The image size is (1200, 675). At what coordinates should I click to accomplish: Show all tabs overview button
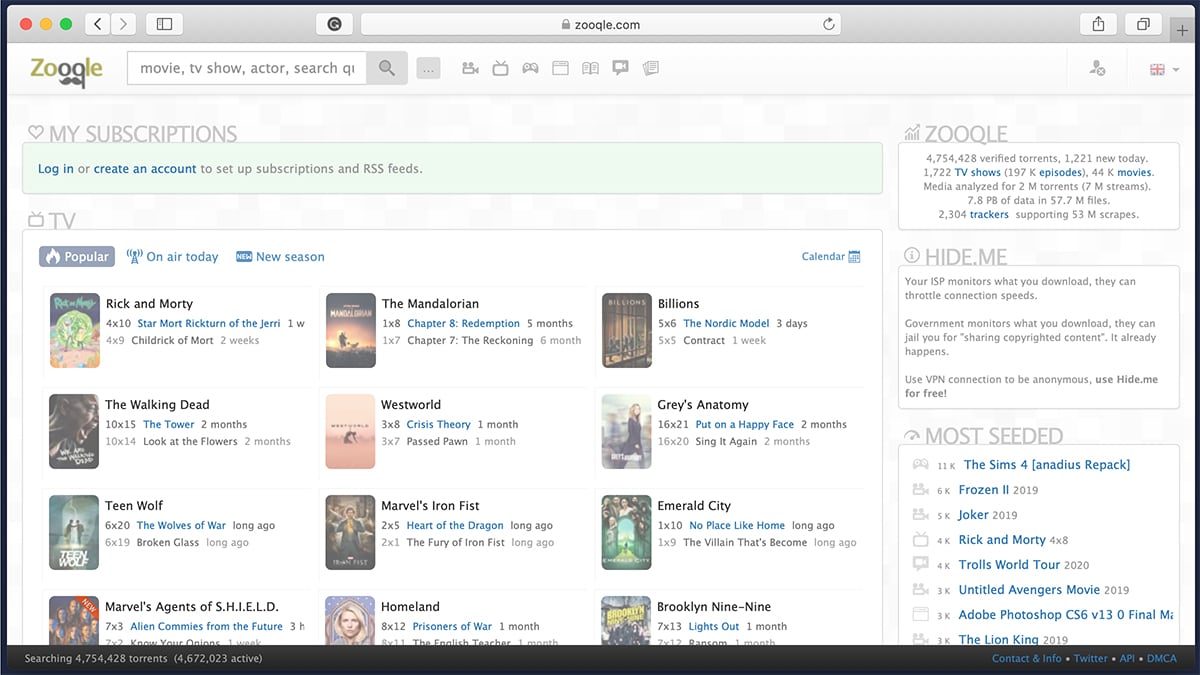tap(1142, 24)
